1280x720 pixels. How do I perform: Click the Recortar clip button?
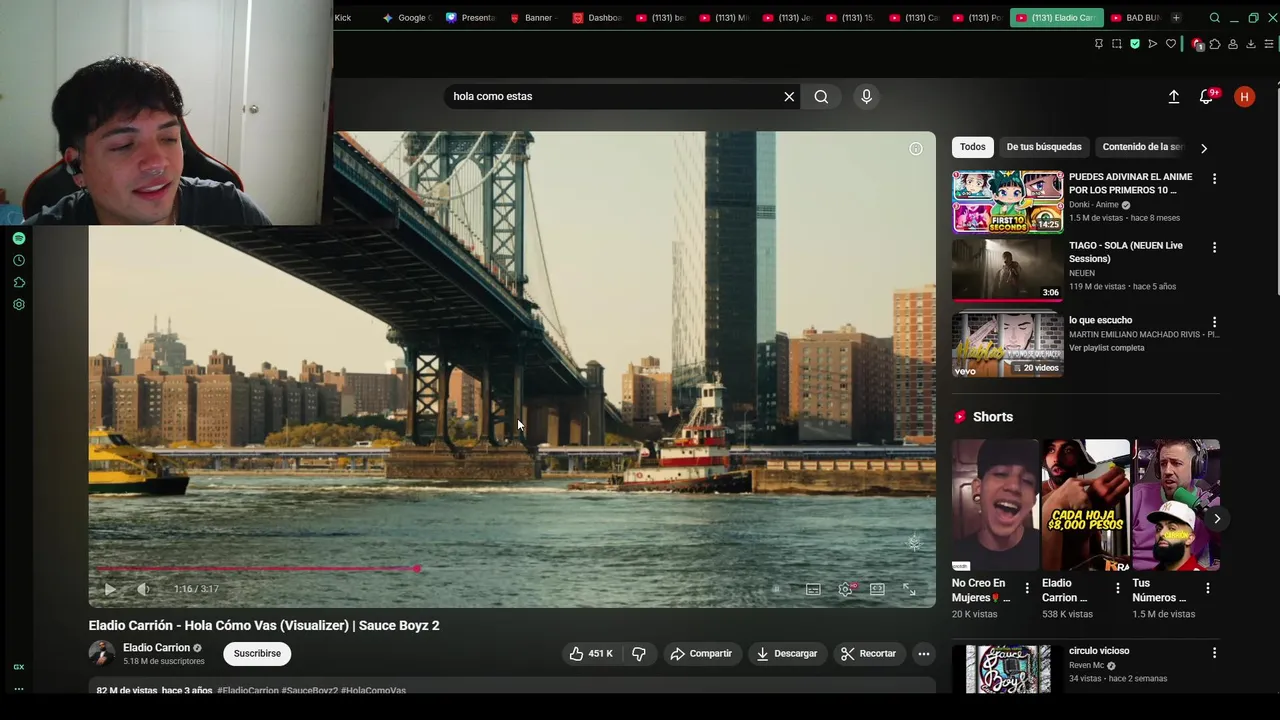[869, 653]
